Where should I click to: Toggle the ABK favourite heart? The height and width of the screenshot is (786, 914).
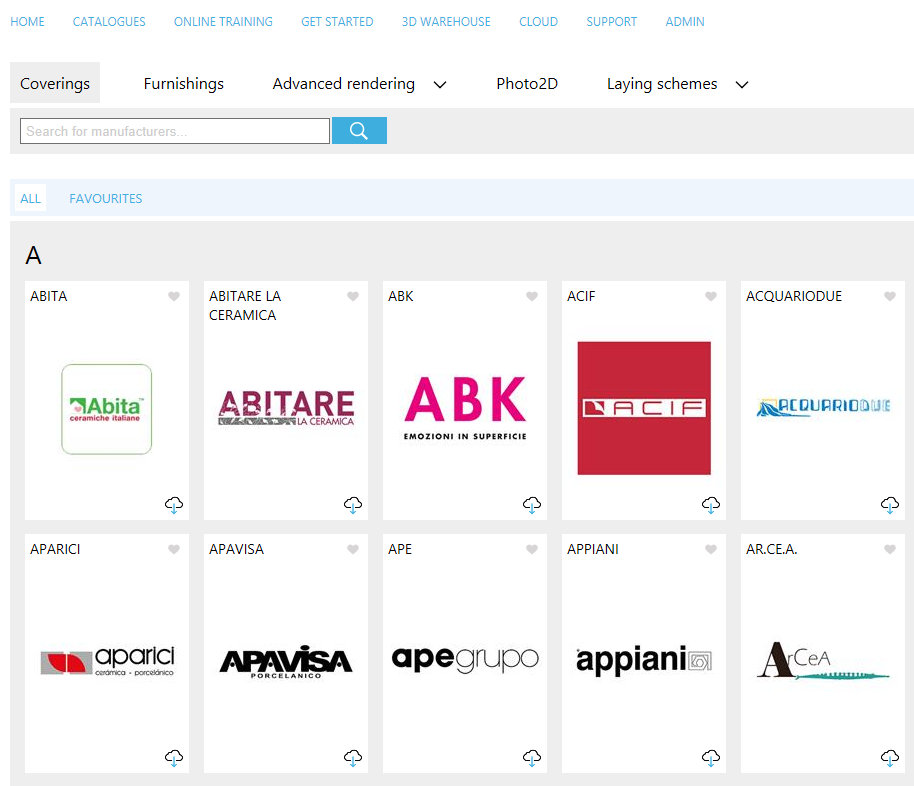point(532,296)
